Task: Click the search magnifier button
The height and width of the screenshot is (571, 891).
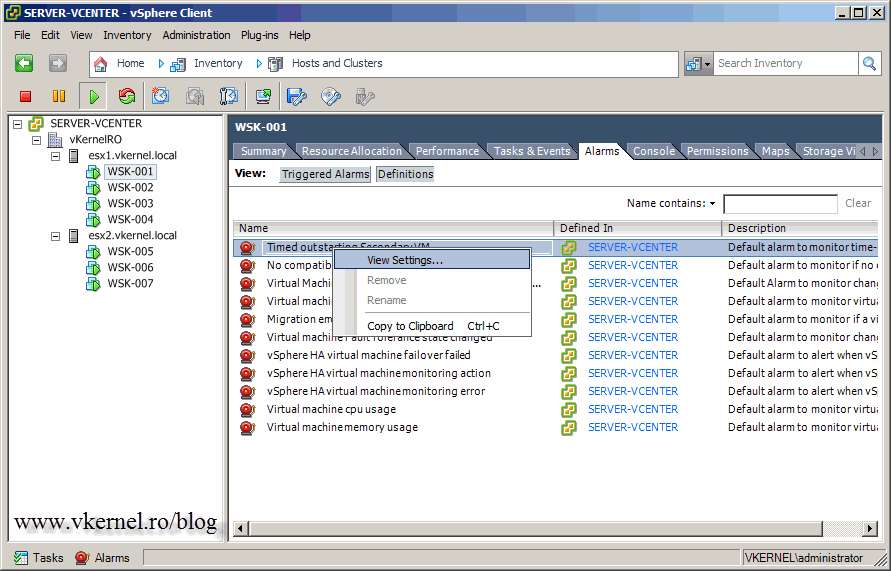Action: [869, 64]
